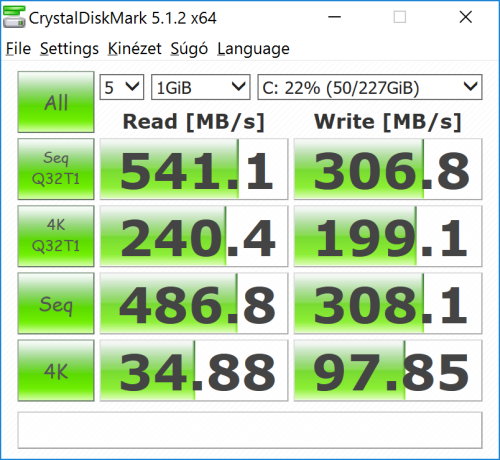
Task: Maximize the CrystalDiskMark window
Action: pos(400,17)
